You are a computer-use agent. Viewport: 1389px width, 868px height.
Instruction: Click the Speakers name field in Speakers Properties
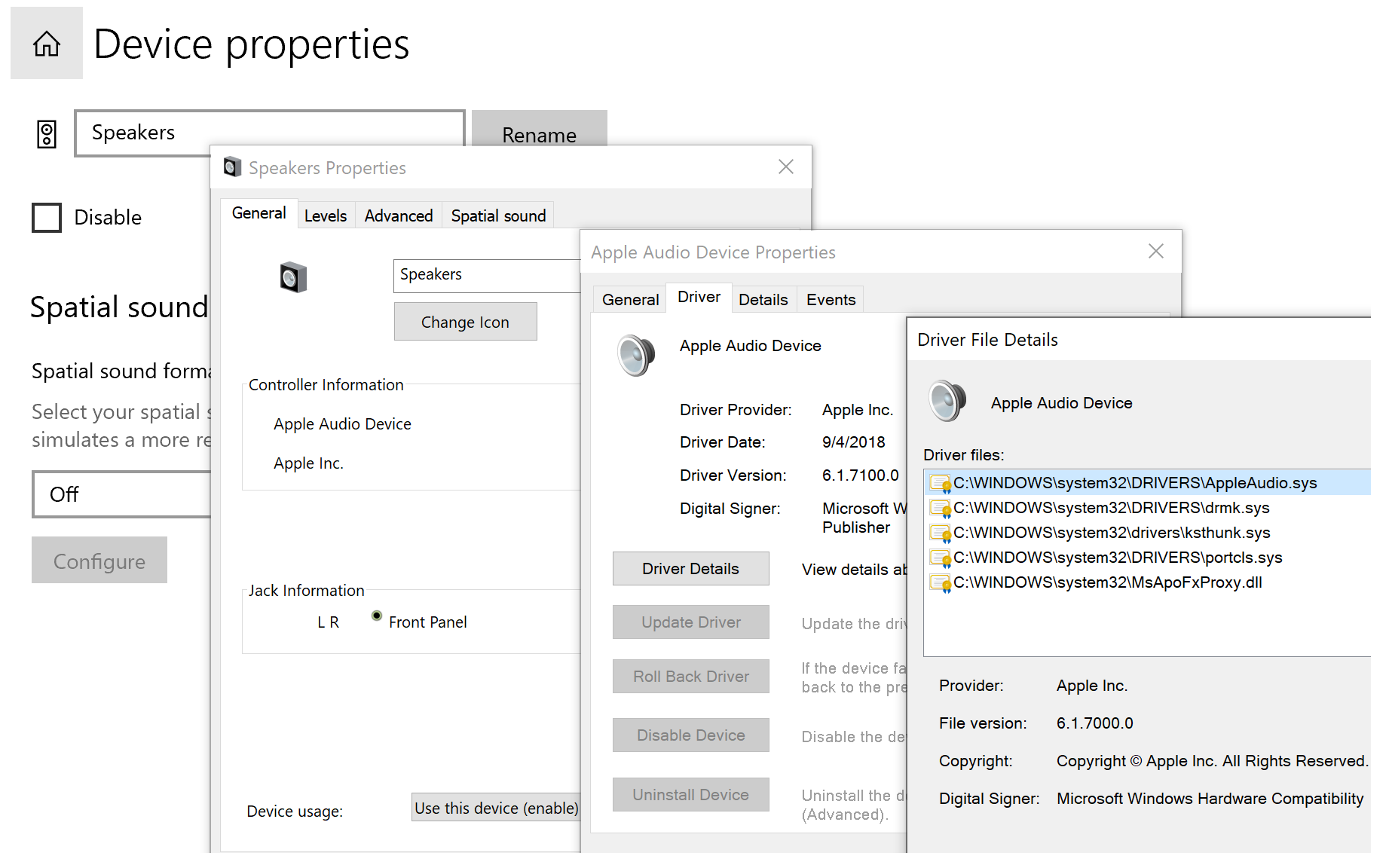pos(487,276)
